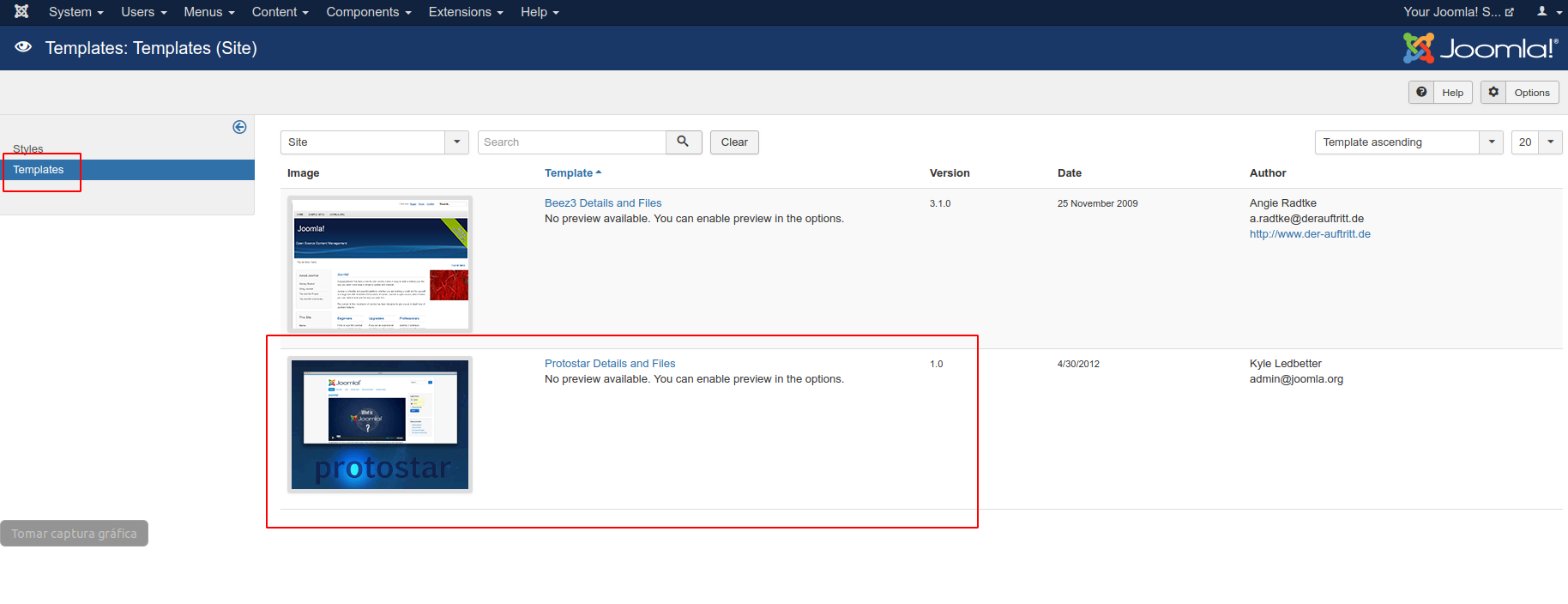Open the Template ascending sort dropdown
The width and height of the screenshot is (1568, 604).
1408,142
